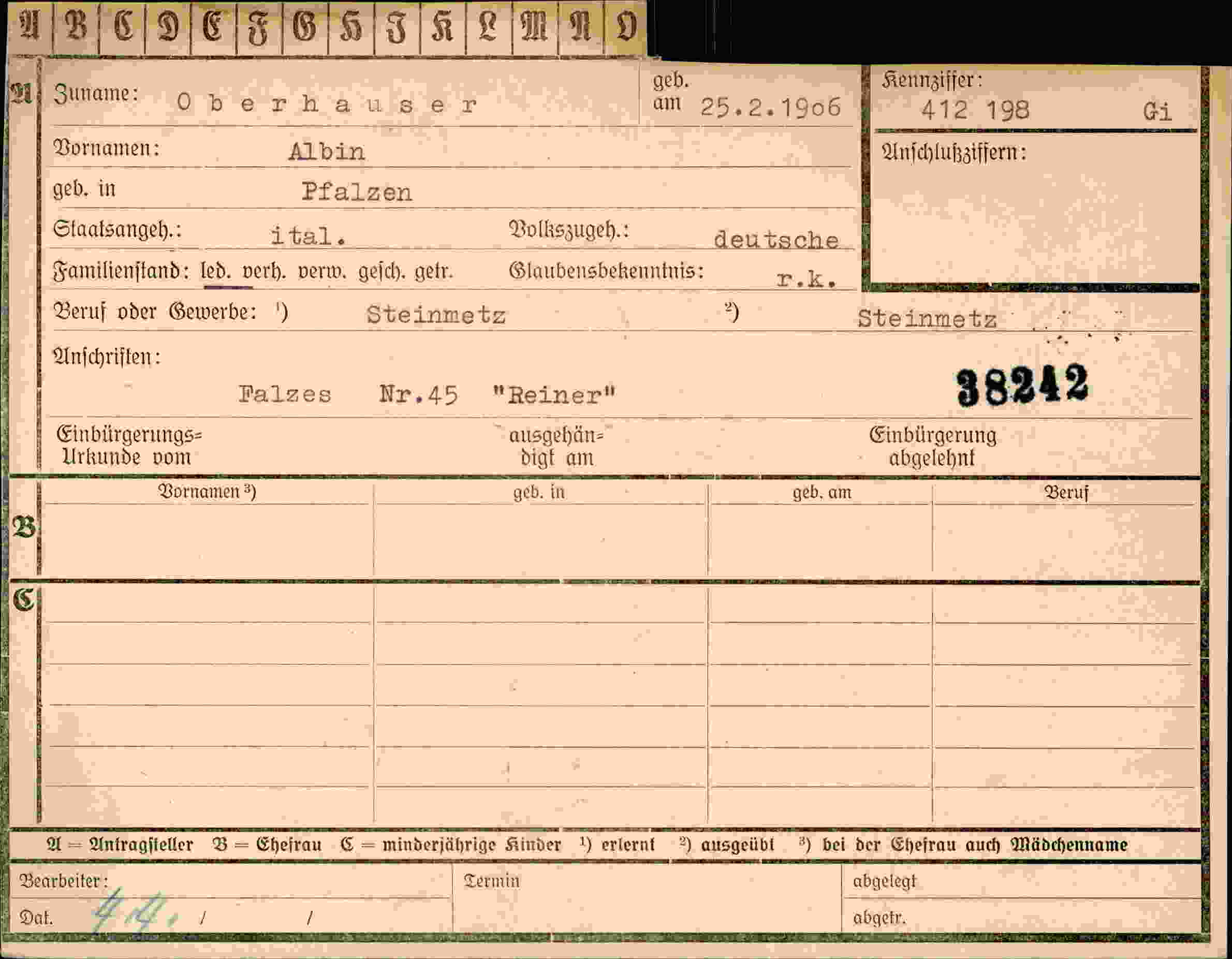The image size is (1232, 959).
Task: Click the surname 'Oberhauser'
Action: tap(327, 104)
